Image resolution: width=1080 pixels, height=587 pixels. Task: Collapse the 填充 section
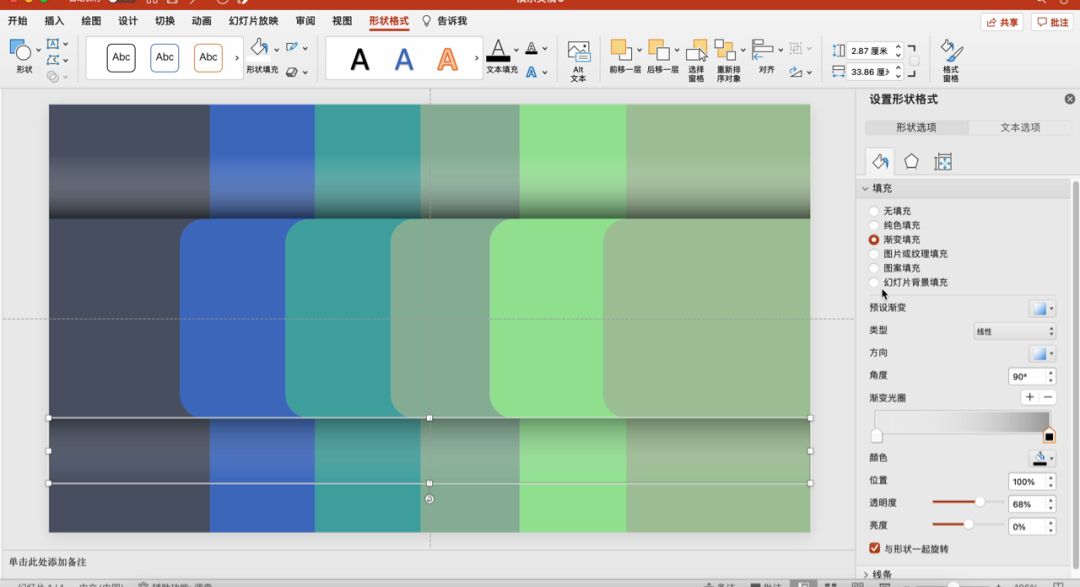(865, 188)
